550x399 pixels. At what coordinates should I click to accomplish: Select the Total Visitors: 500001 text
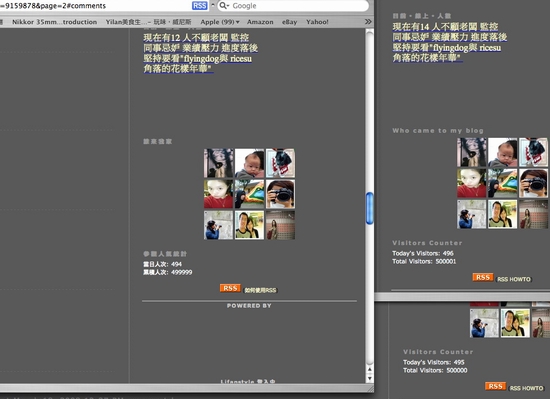point(424,261)
